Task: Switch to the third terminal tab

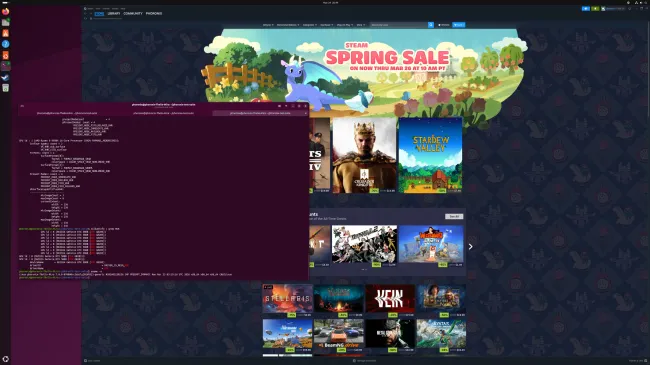Action: point(260,113)
